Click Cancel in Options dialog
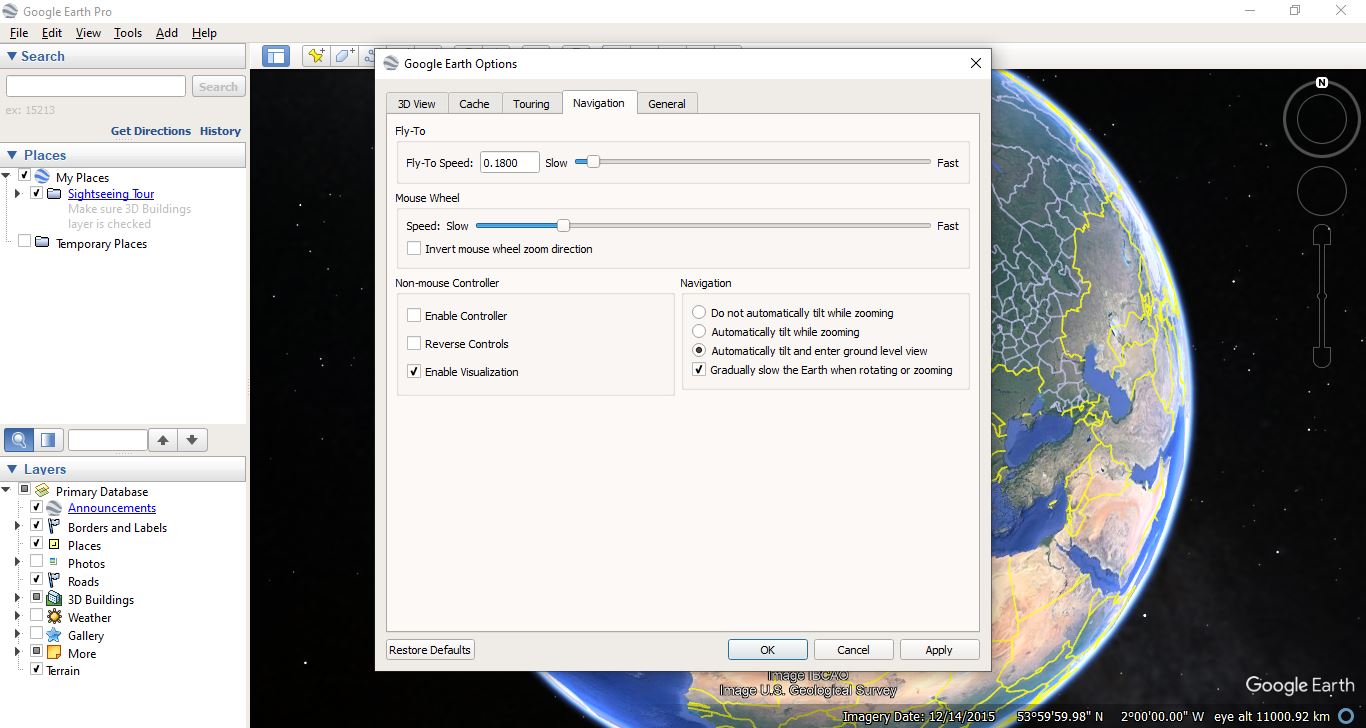Image resolution: width=1366 pixels, height=728 pixels. click(x=853, y=650)
